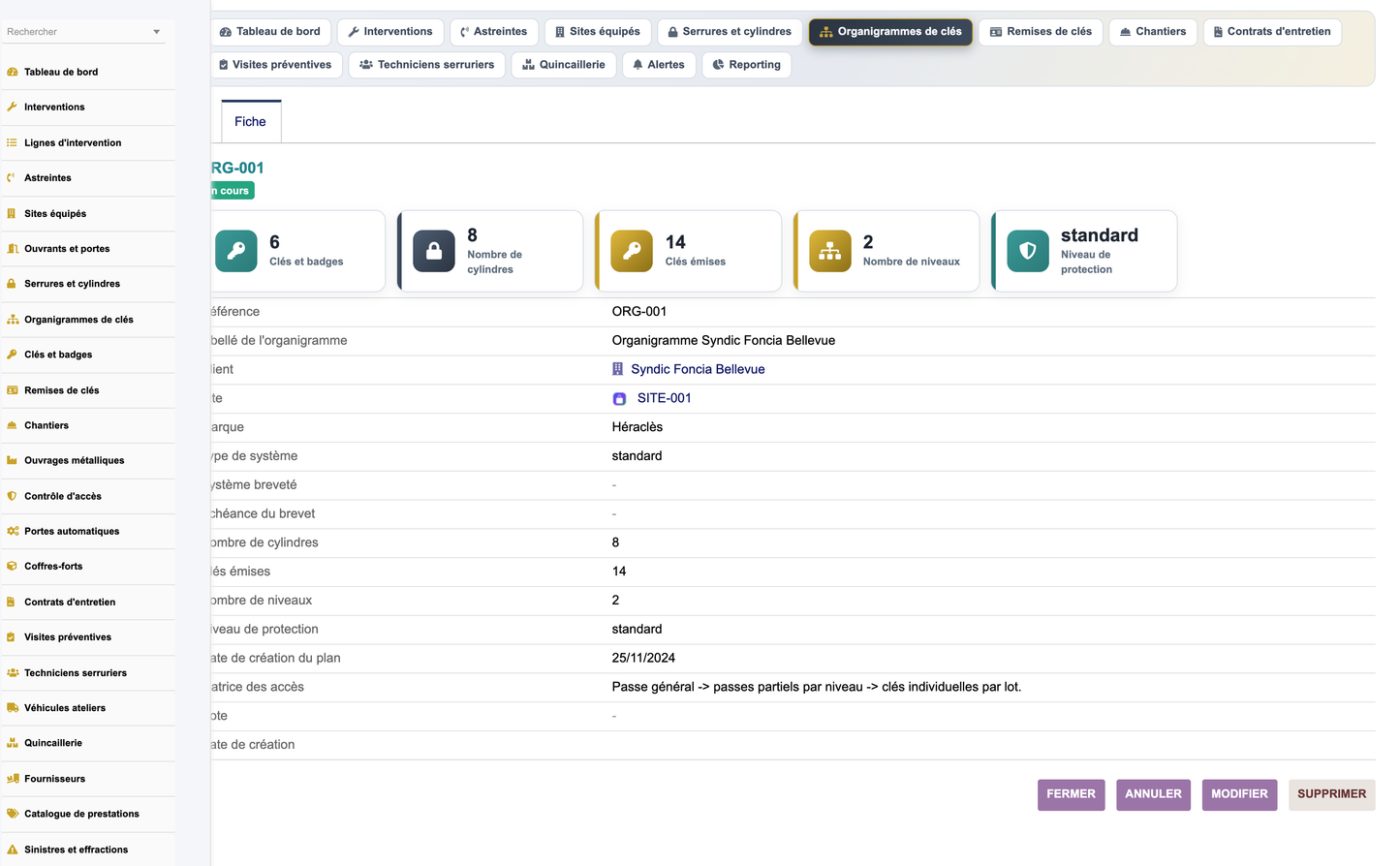Click the Chantiers hard-hat icon in sidebar

click(13, 425)
